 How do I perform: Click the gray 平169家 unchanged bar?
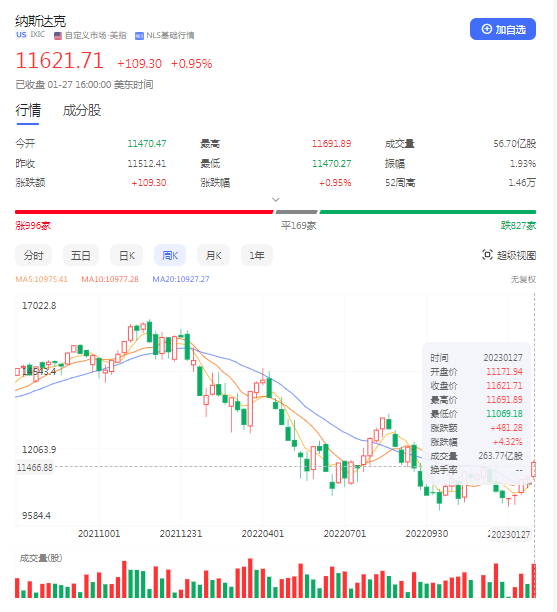[x=297, y=212]
